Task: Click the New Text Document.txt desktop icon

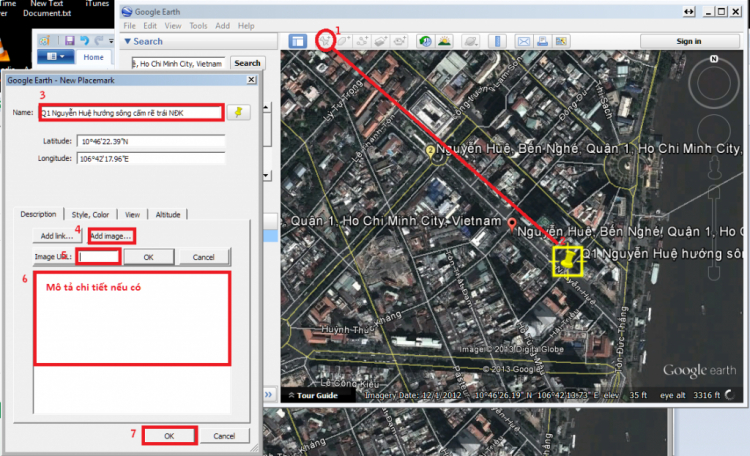Action: (x=46, y=9)
